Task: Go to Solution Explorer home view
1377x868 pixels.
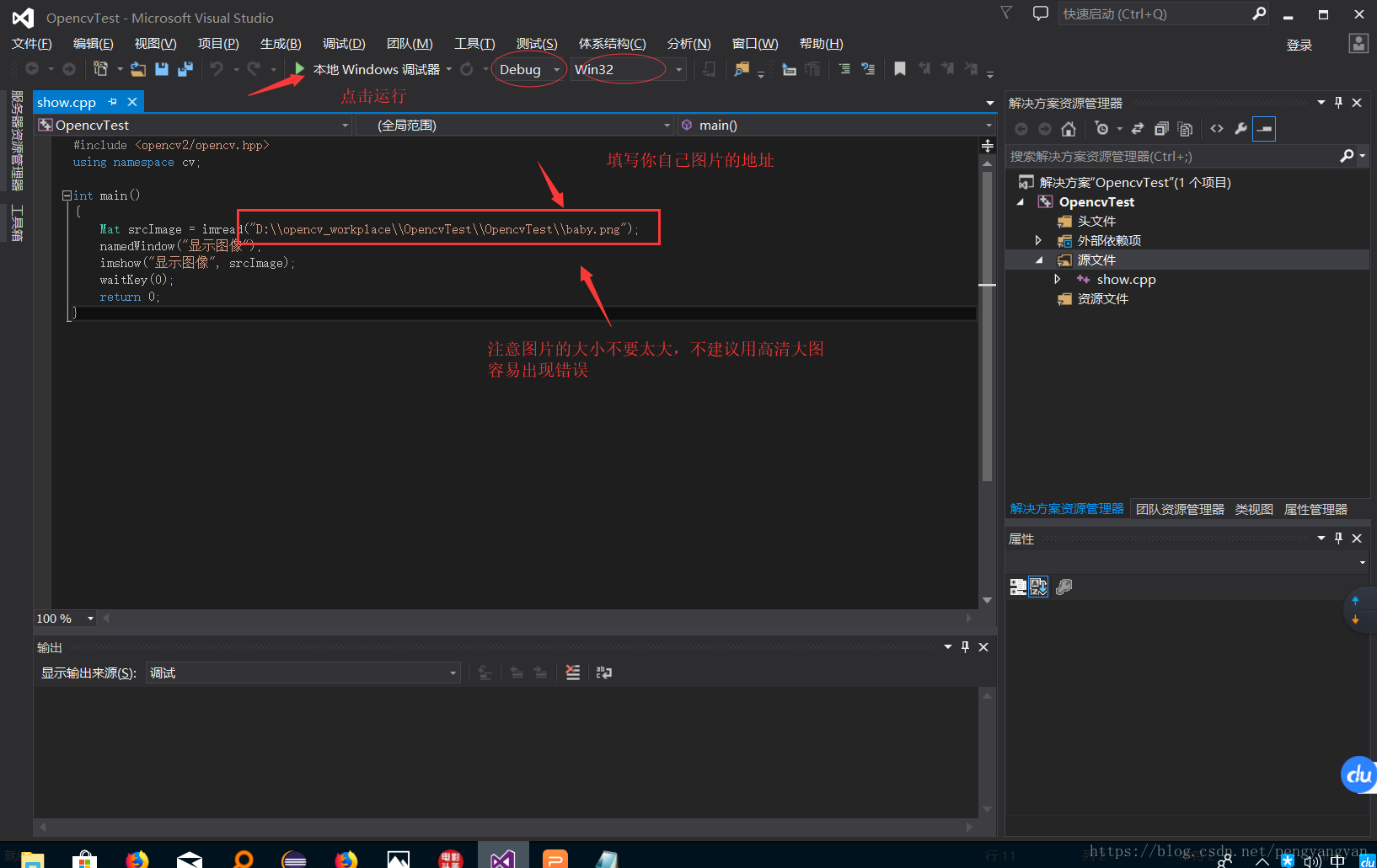Action: pos(1069,129)
